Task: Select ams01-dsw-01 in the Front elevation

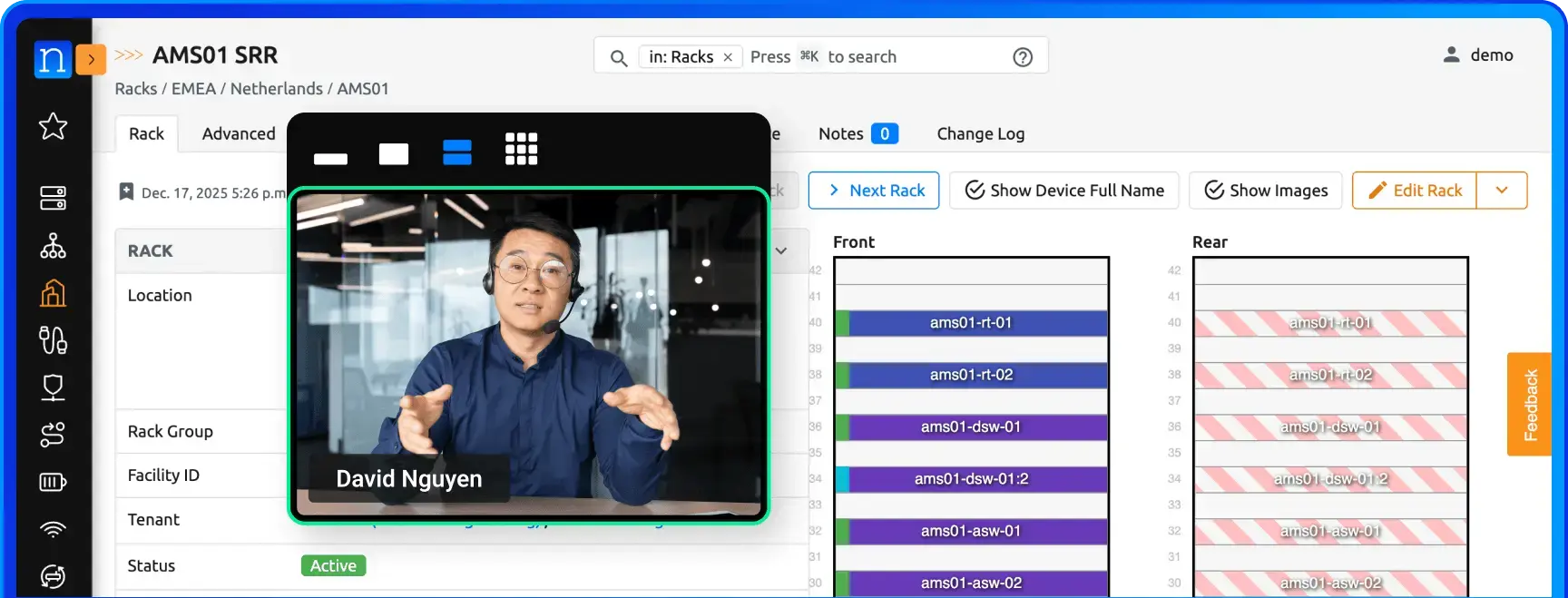Action: [971, 426]
